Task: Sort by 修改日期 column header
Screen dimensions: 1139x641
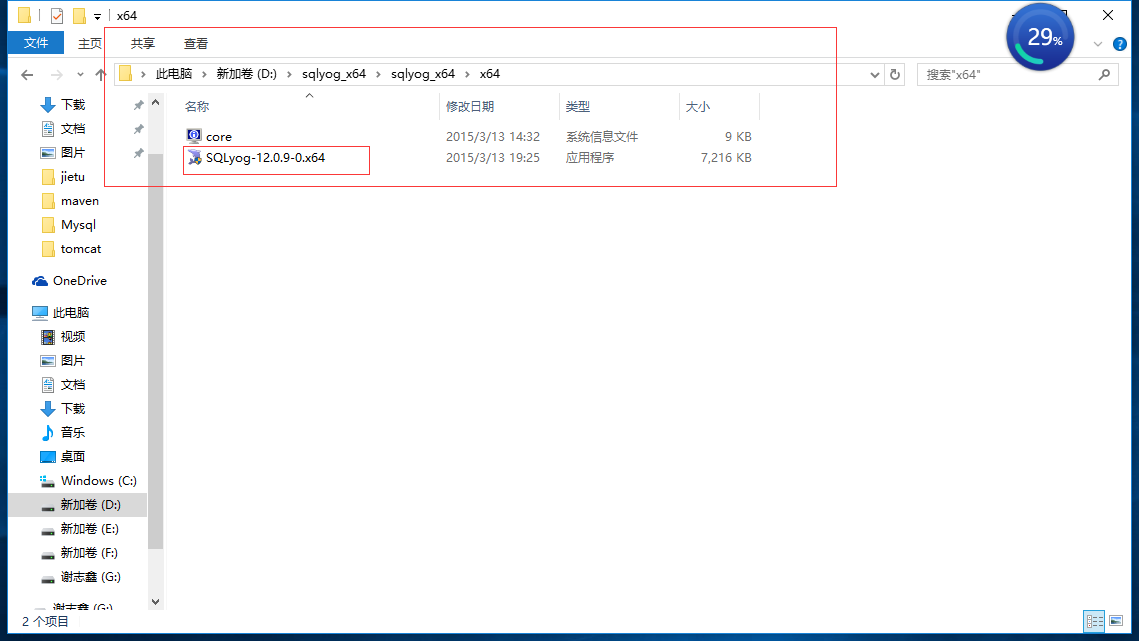Action: click(470, 107)
